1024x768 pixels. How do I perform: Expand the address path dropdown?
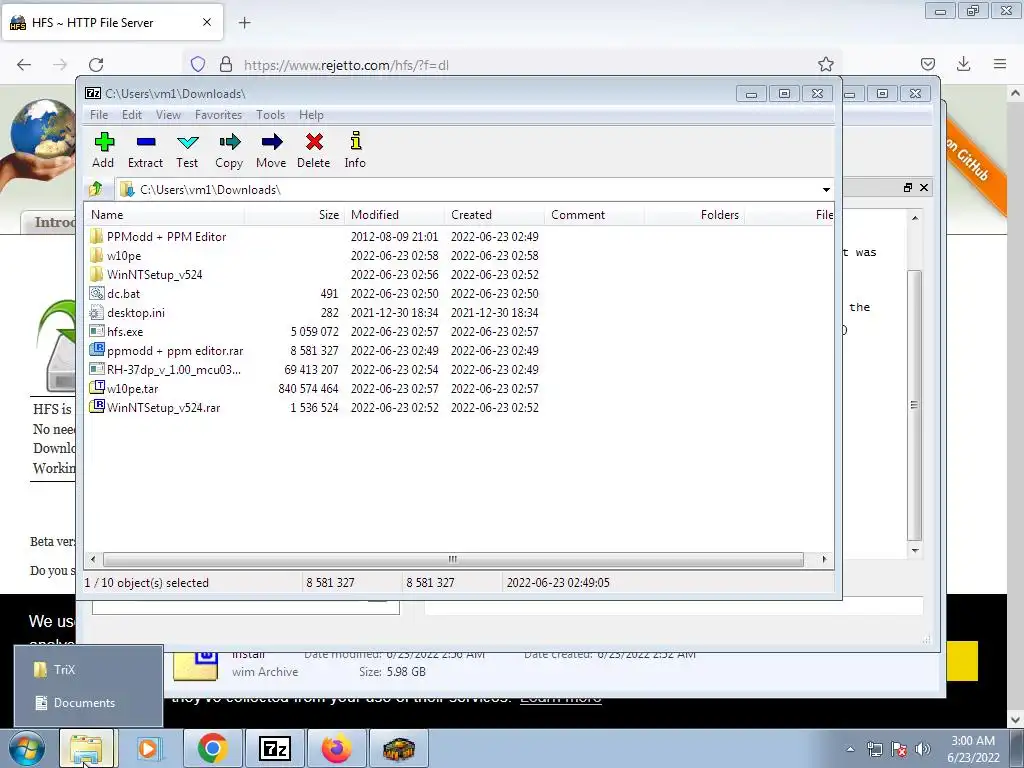pos(826,189)
